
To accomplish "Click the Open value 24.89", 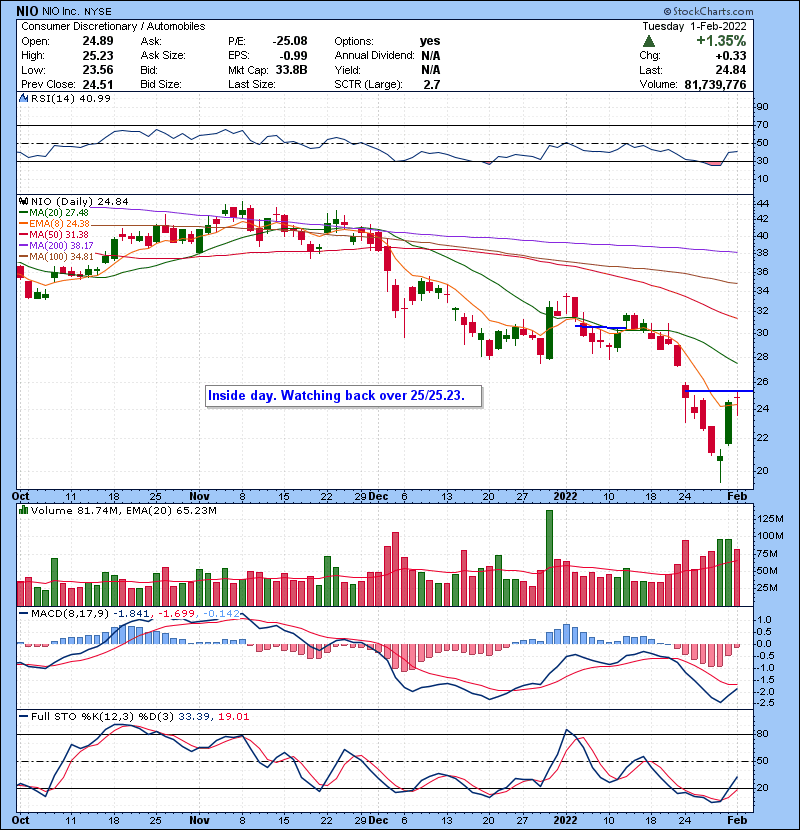I will (97, 41).
